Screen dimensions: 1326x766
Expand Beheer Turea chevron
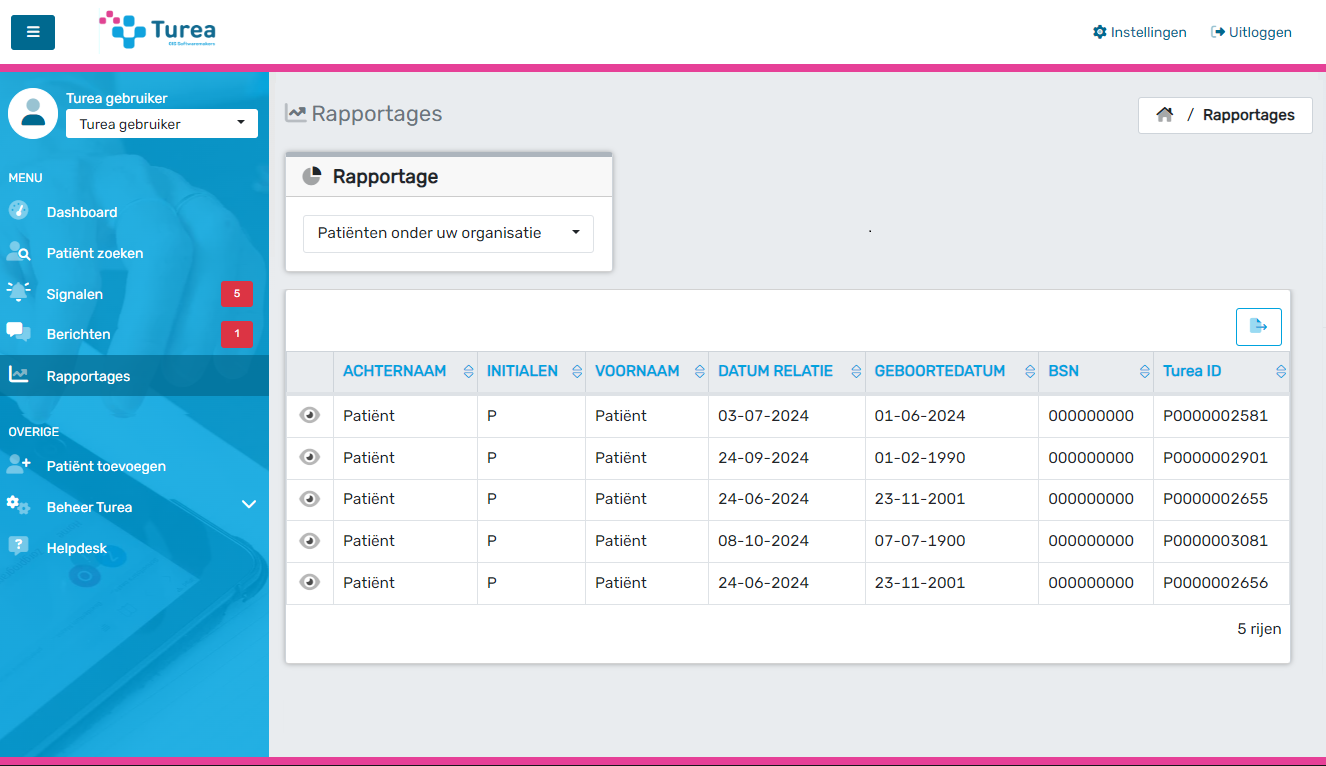[249, 506]
